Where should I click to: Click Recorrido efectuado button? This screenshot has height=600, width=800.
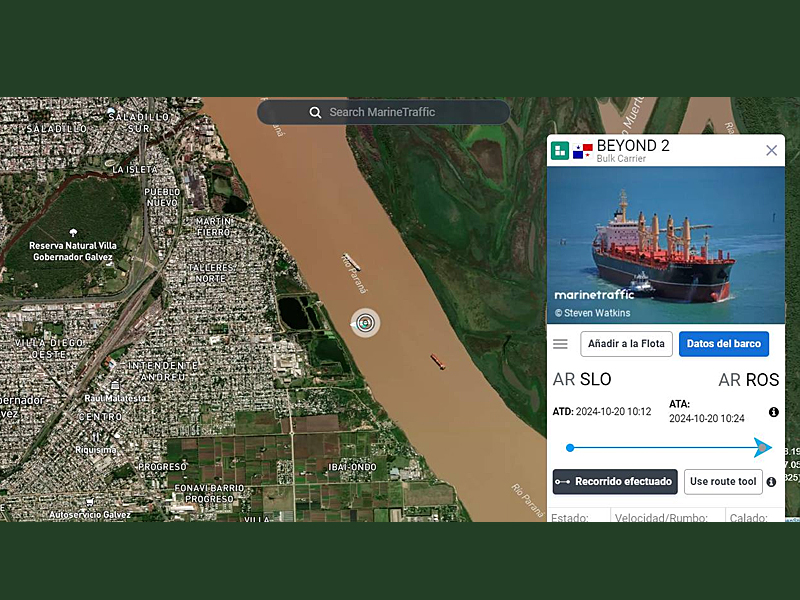(x=615, y=482)
